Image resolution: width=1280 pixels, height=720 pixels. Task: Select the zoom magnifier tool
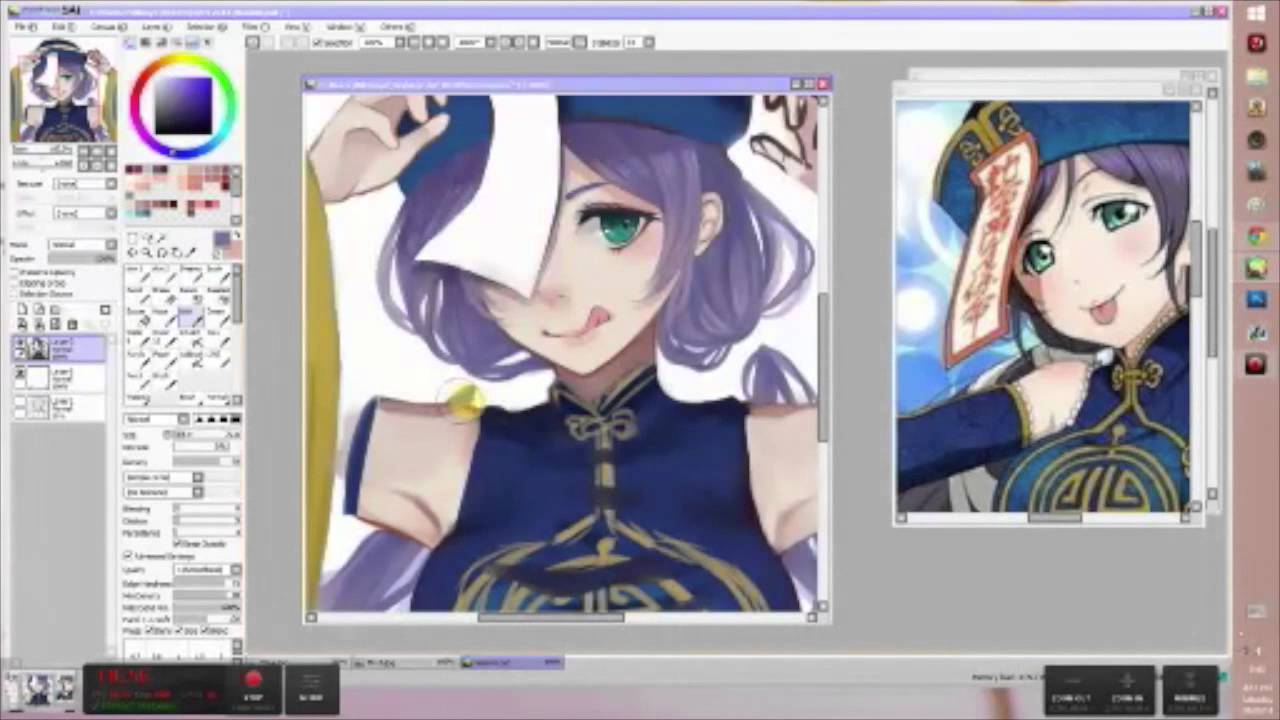pos(146,252)
